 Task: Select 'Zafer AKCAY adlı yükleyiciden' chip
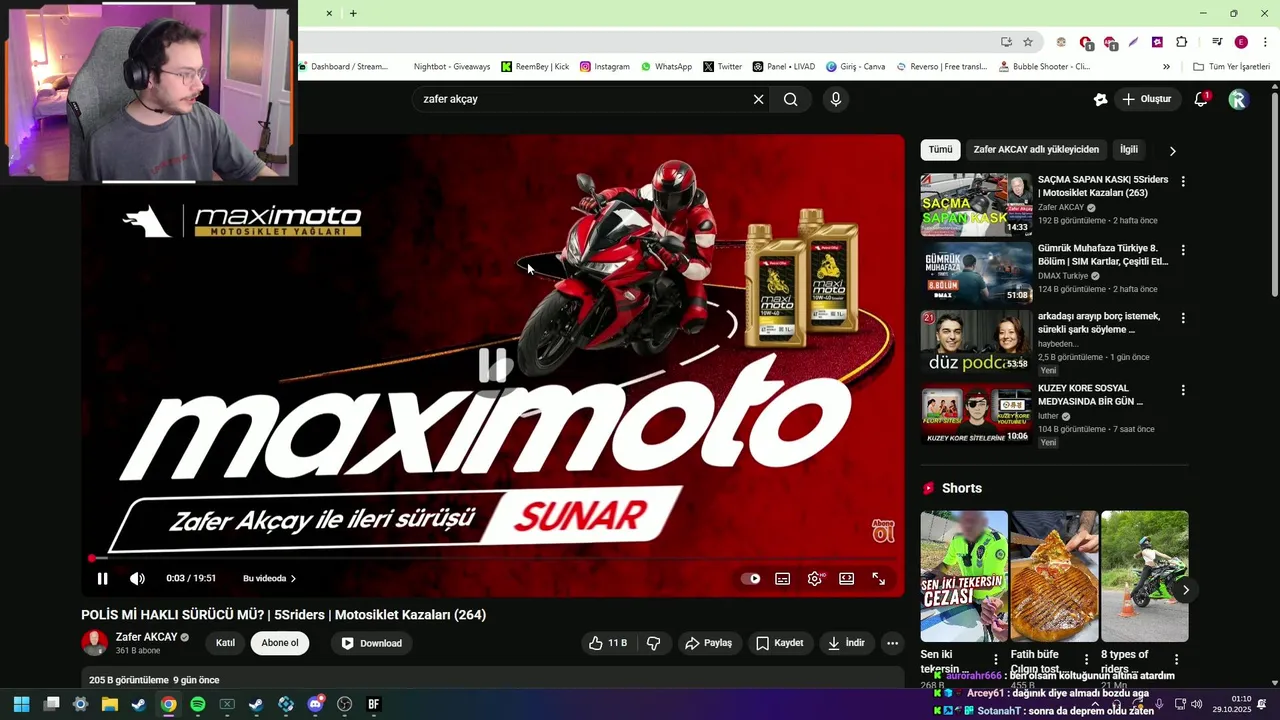coord(1036,150)
